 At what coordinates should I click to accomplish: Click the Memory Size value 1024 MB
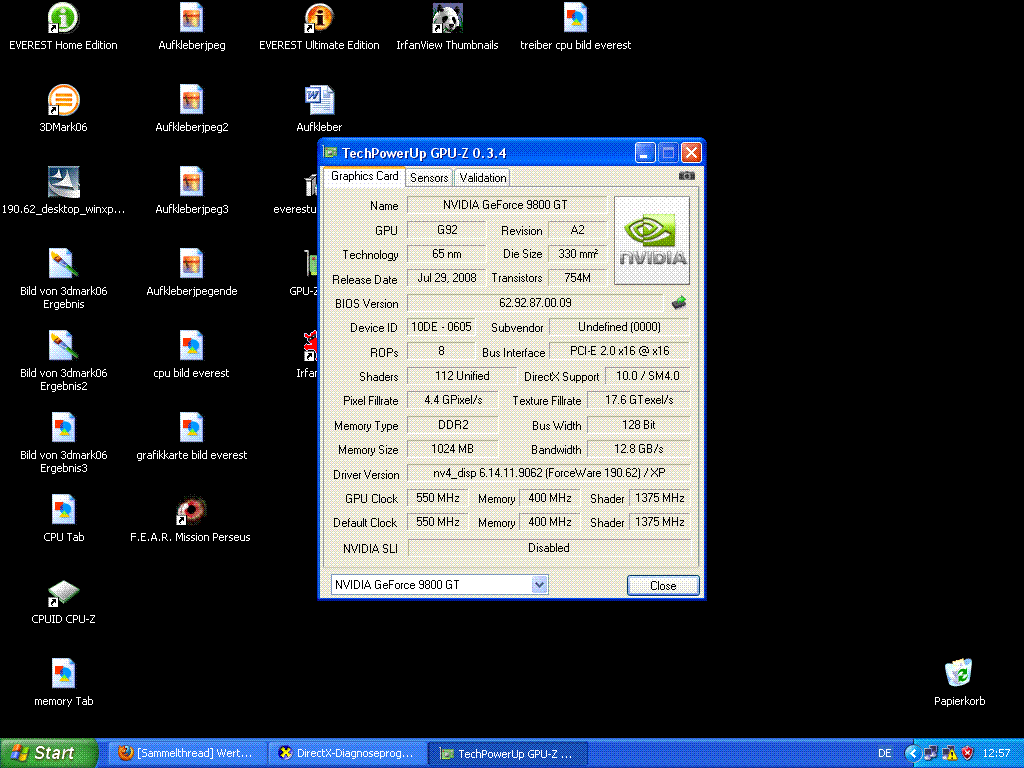point(453,449)
